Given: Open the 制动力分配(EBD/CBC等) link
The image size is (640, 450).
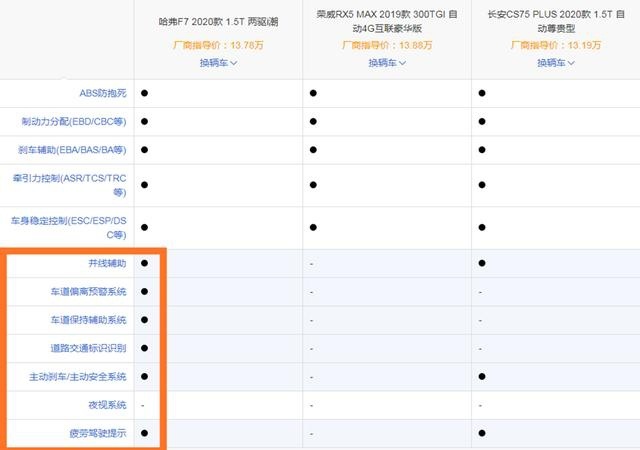Looking at the screenshot, I should (74, 122).
